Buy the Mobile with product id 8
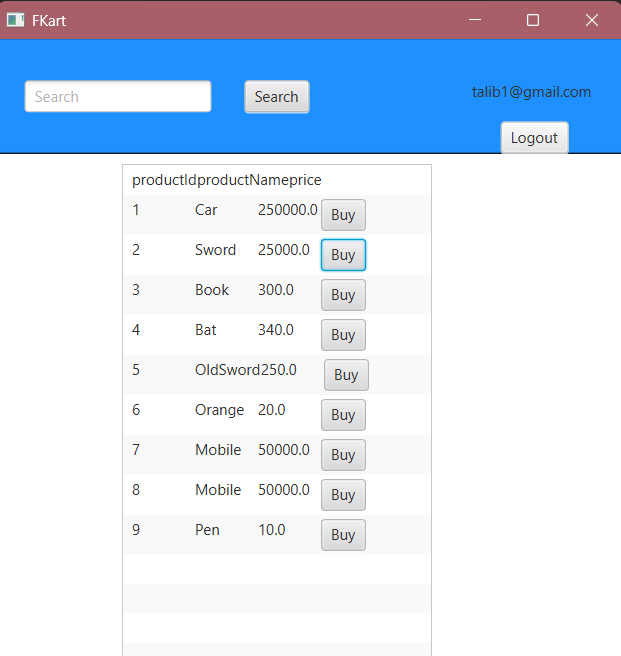Image resolution: width=621 pixels, height=656 pixels. tap(343, 495)
